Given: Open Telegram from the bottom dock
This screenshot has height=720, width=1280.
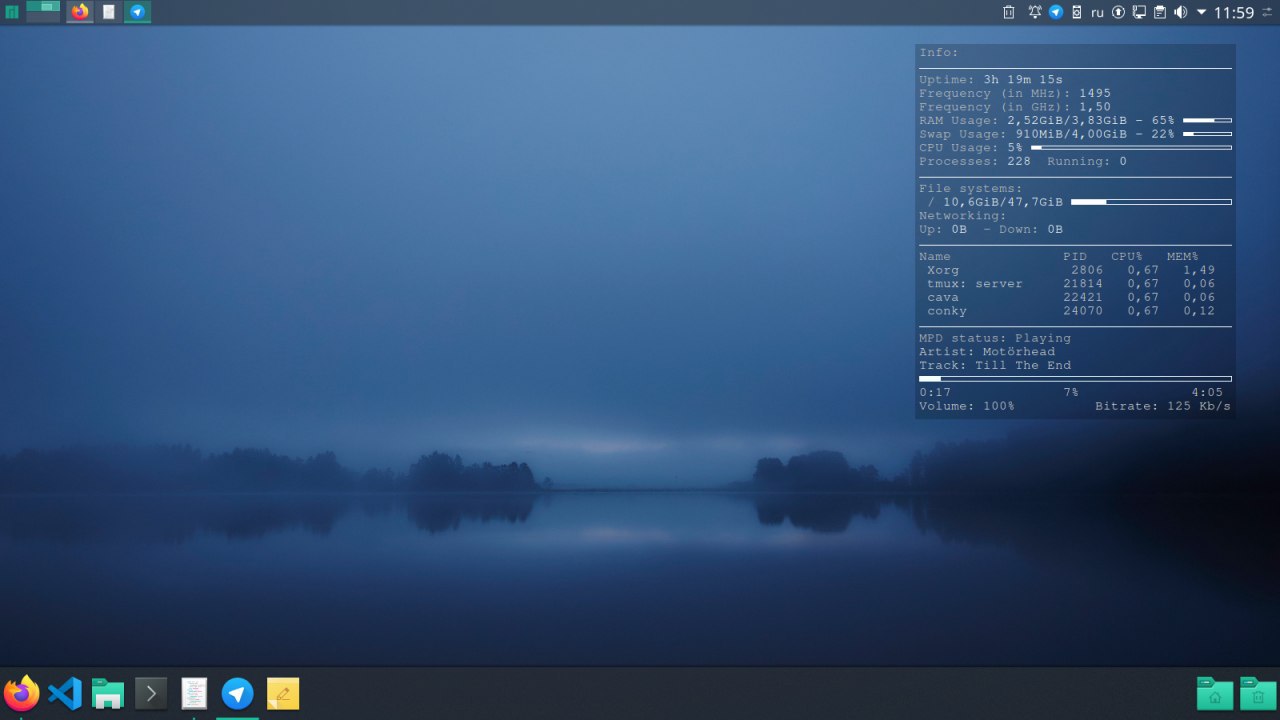Looking at the screenshot, I should pos(237,693).
